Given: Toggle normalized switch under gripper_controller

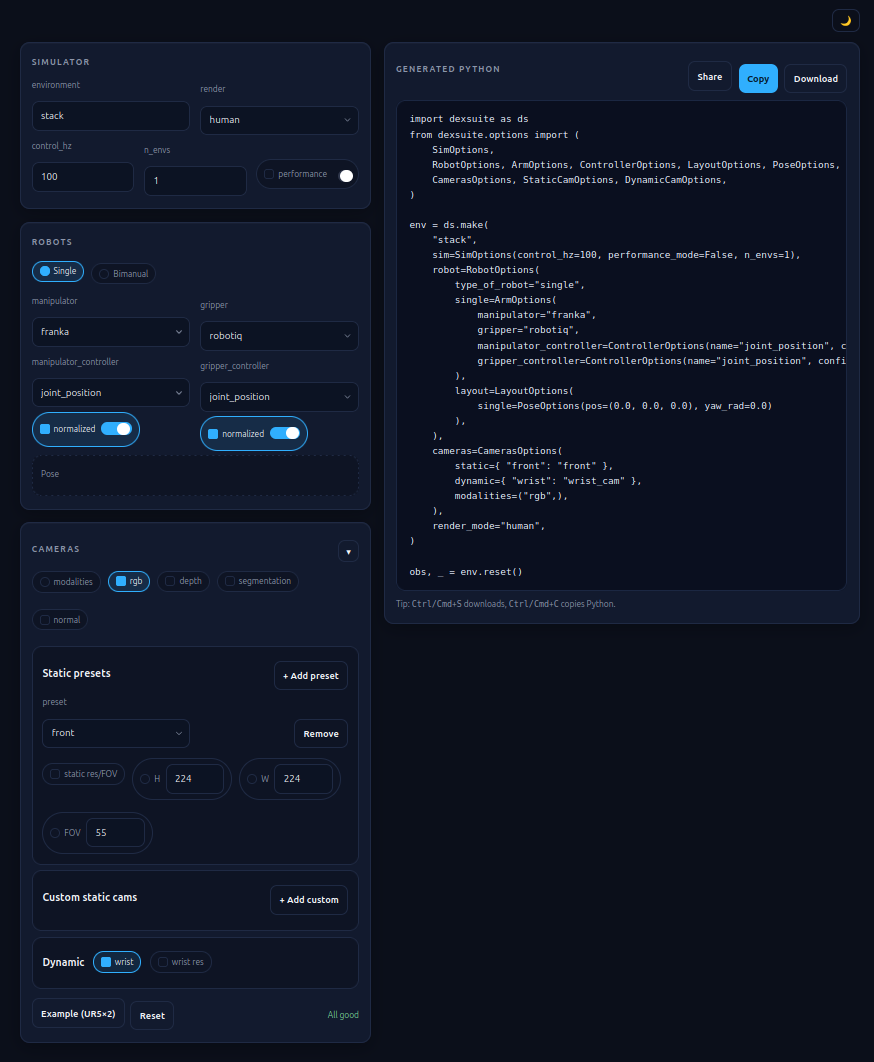Looking at the screenshot, I should [x=285, y=433].
